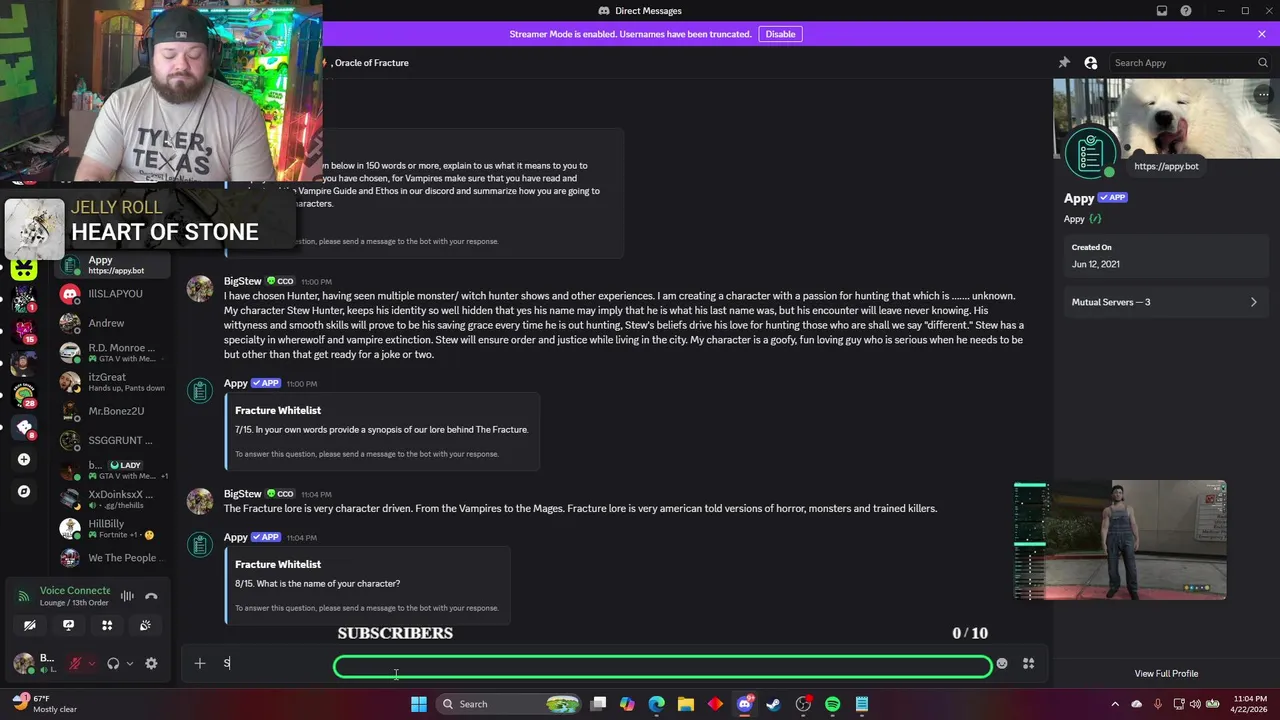The image size is (1280, 720).
Task: Click the Windows taskbar Search box
Action: 510,704
